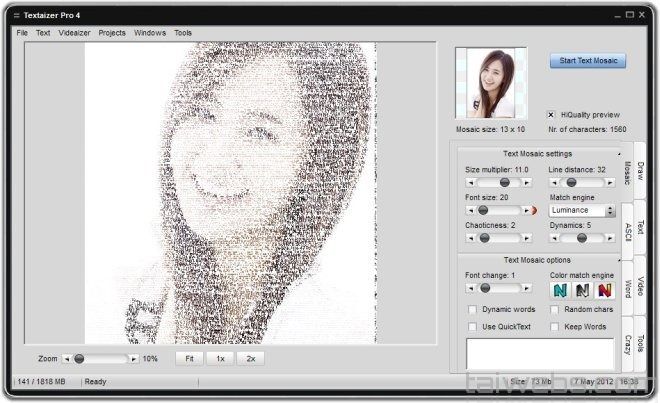Enable the Dynamic words checkbox

pyautogui.click(x=473, y=310)
